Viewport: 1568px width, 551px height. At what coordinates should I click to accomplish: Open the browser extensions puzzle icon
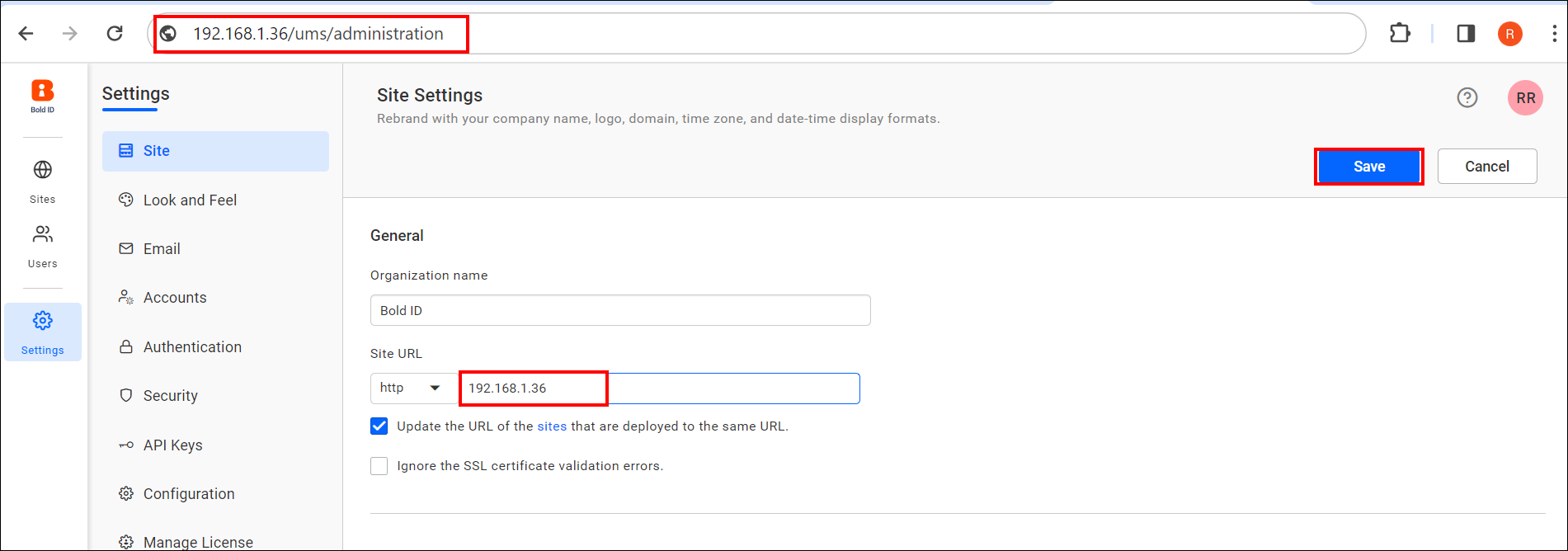pos(1400,34)
